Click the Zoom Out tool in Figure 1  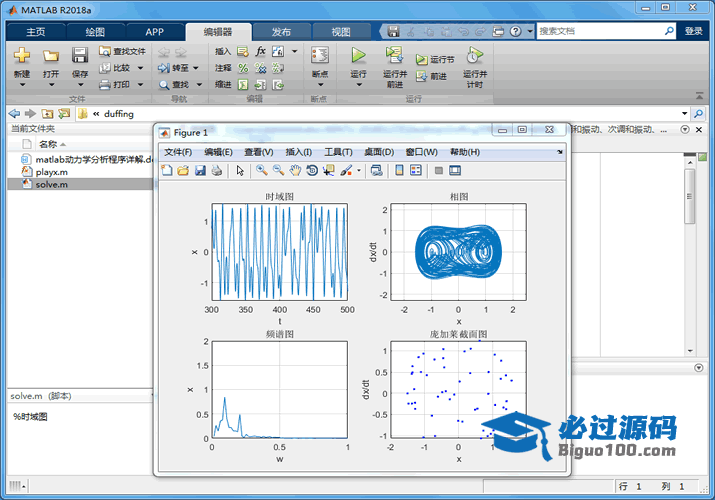click(x=278, y=170)
